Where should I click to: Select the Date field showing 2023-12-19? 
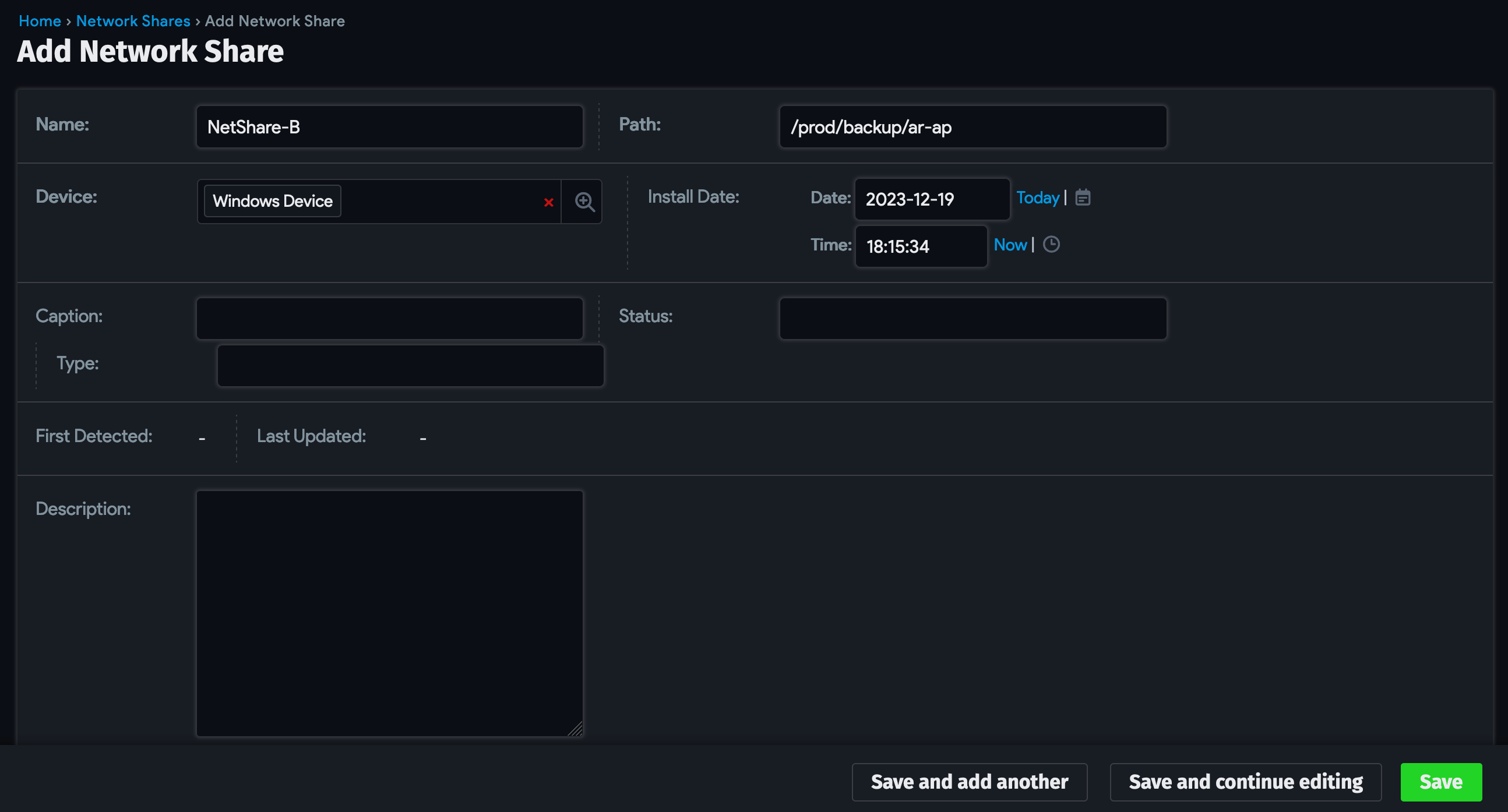point(931,199)
